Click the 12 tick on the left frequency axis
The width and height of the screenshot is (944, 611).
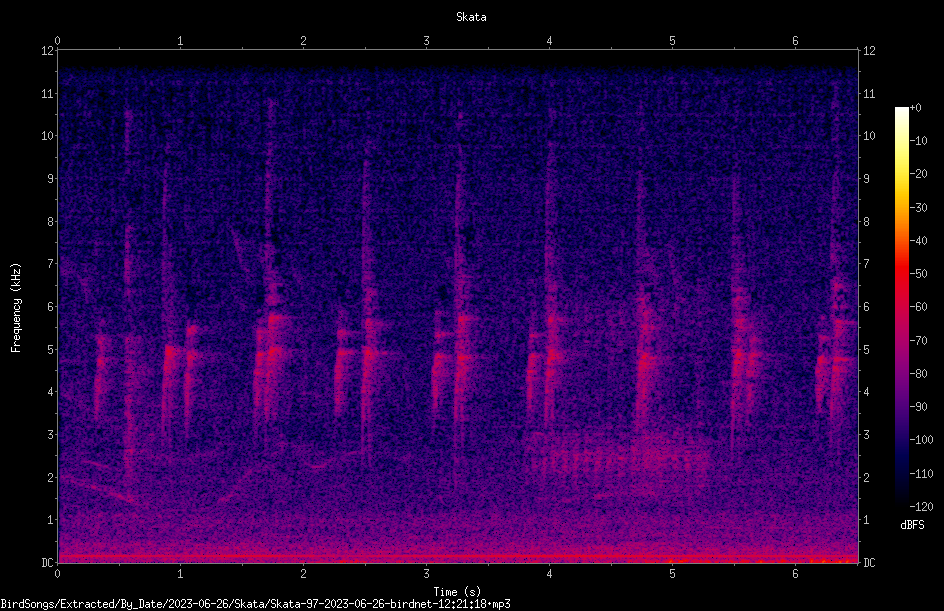coord(48,51)
